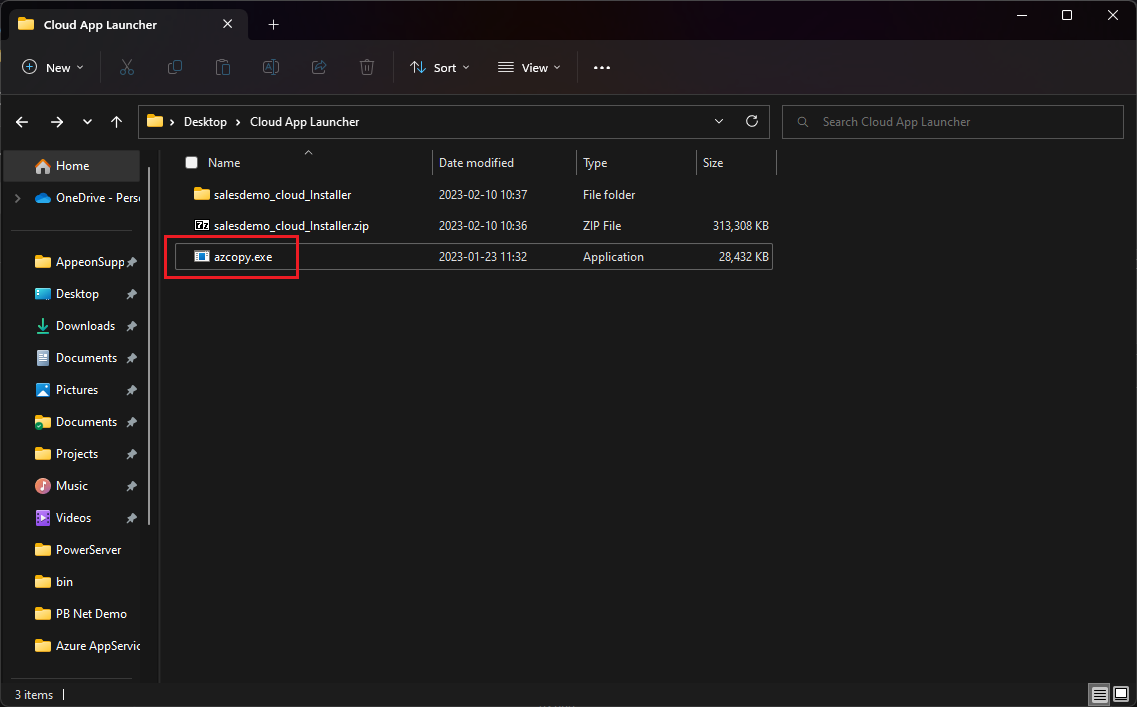
Task: Go up one directory level
Action: pos(117,121)
